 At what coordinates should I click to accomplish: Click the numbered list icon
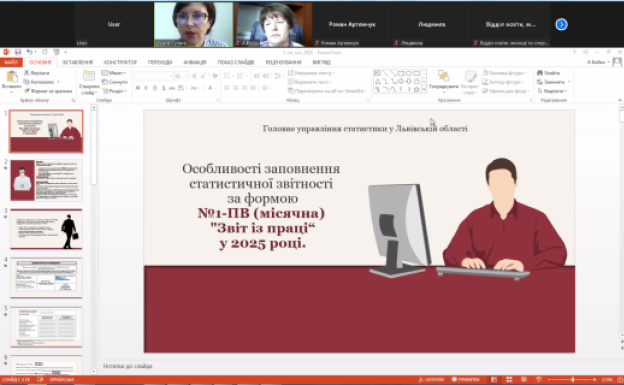point(241,76)
